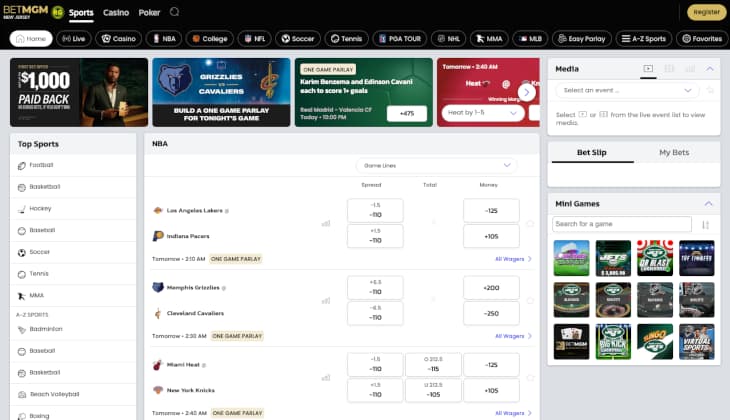Open stats icon for Heat vs Knicks
The width and height of the screenshot is (730, 420).
click(326, 378)
